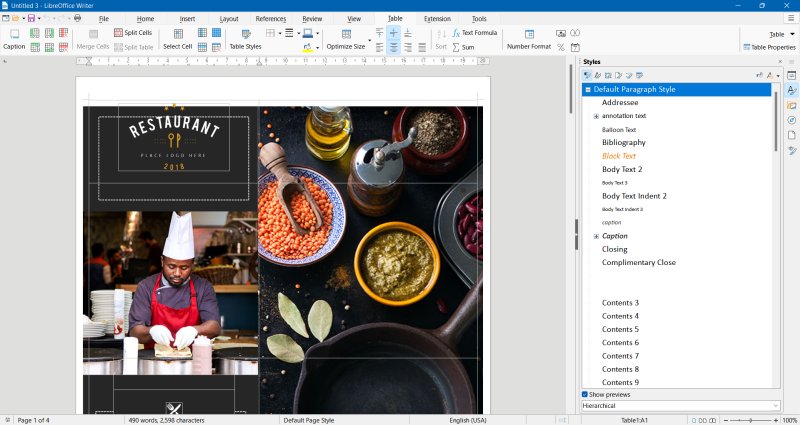
Task: Switch to the Insert tab
Action: [187, 19]
